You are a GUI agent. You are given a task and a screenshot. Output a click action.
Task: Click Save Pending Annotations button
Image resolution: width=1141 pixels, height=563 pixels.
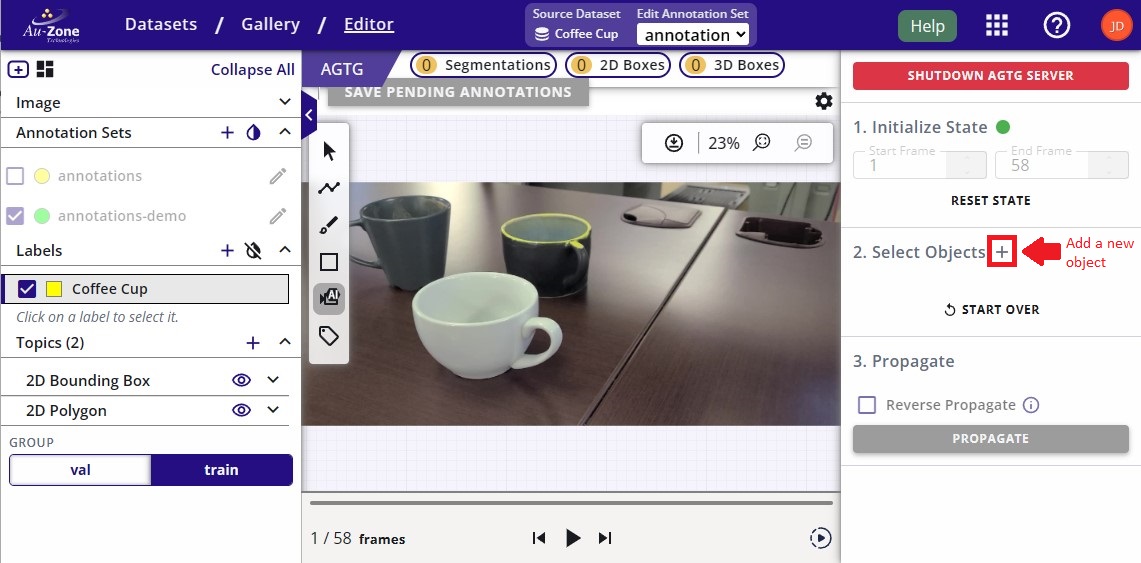tap(458, 92)
